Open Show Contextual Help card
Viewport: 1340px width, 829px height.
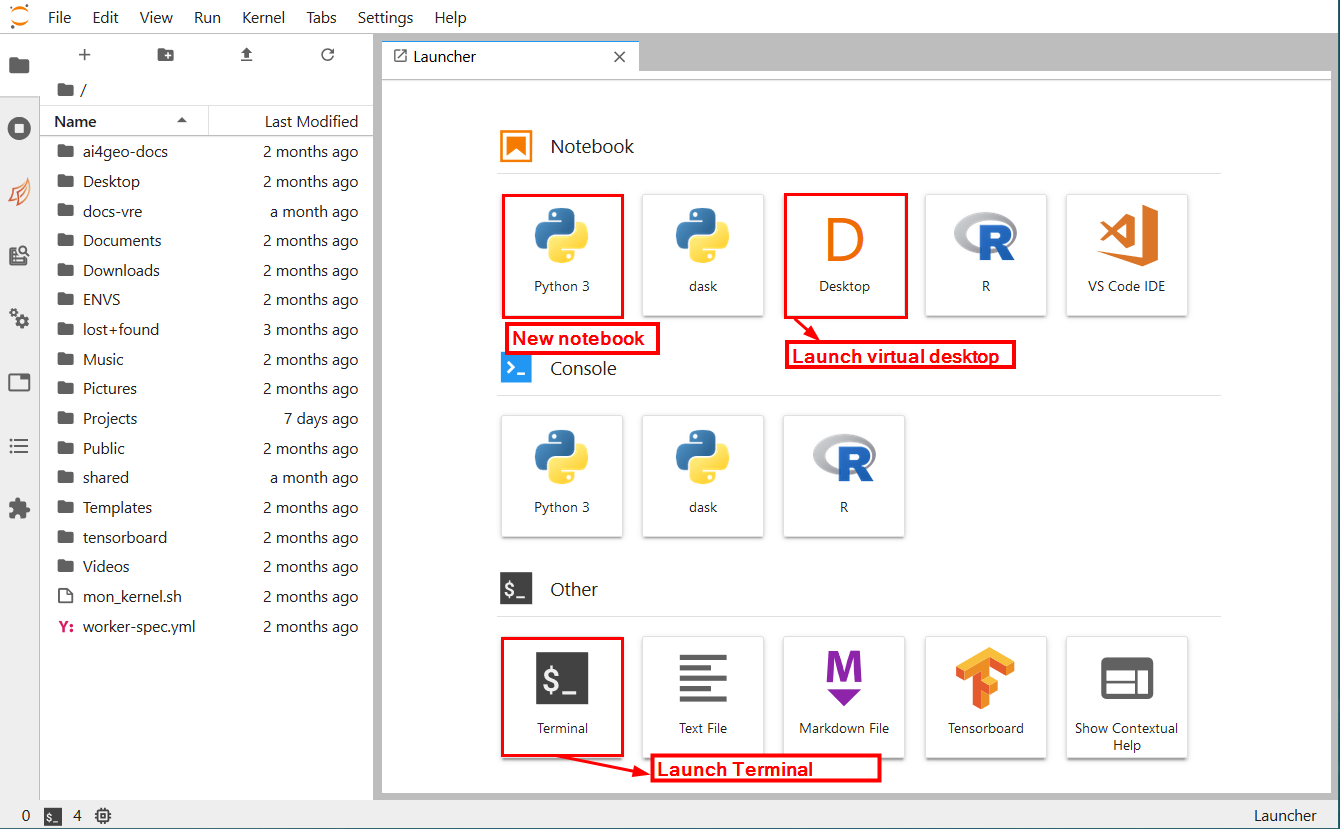pos(1127,697)
